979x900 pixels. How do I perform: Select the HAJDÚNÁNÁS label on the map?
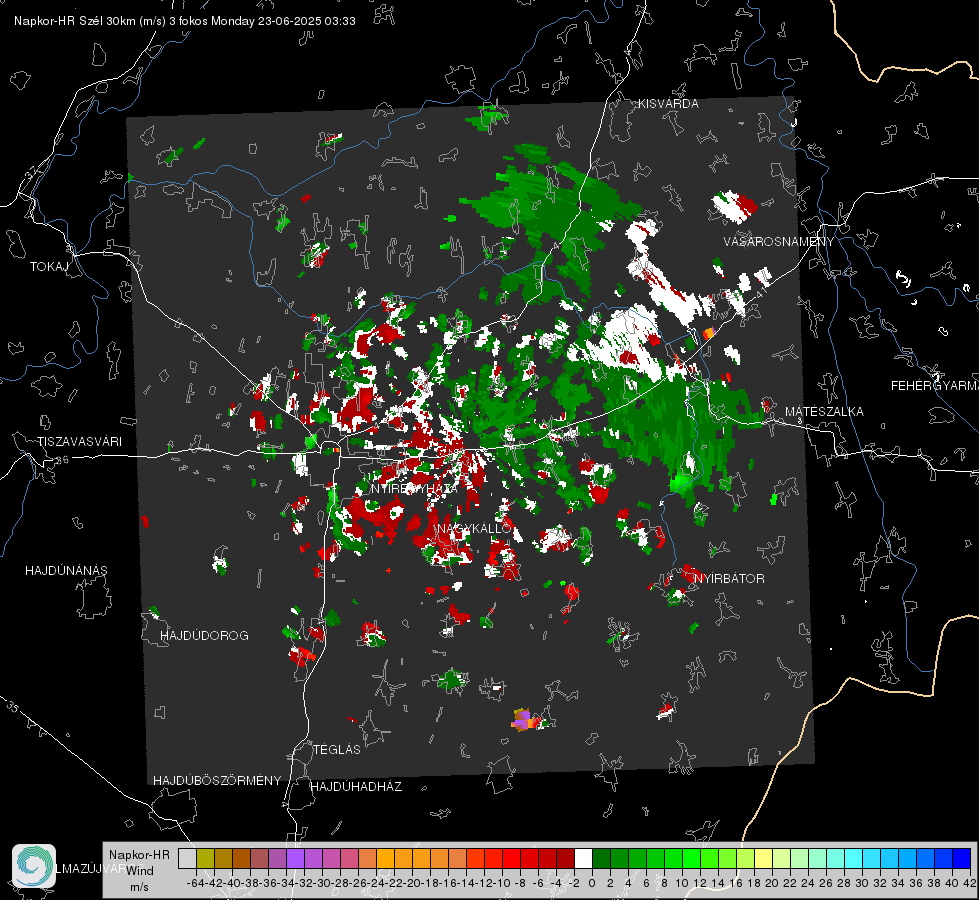66,570
